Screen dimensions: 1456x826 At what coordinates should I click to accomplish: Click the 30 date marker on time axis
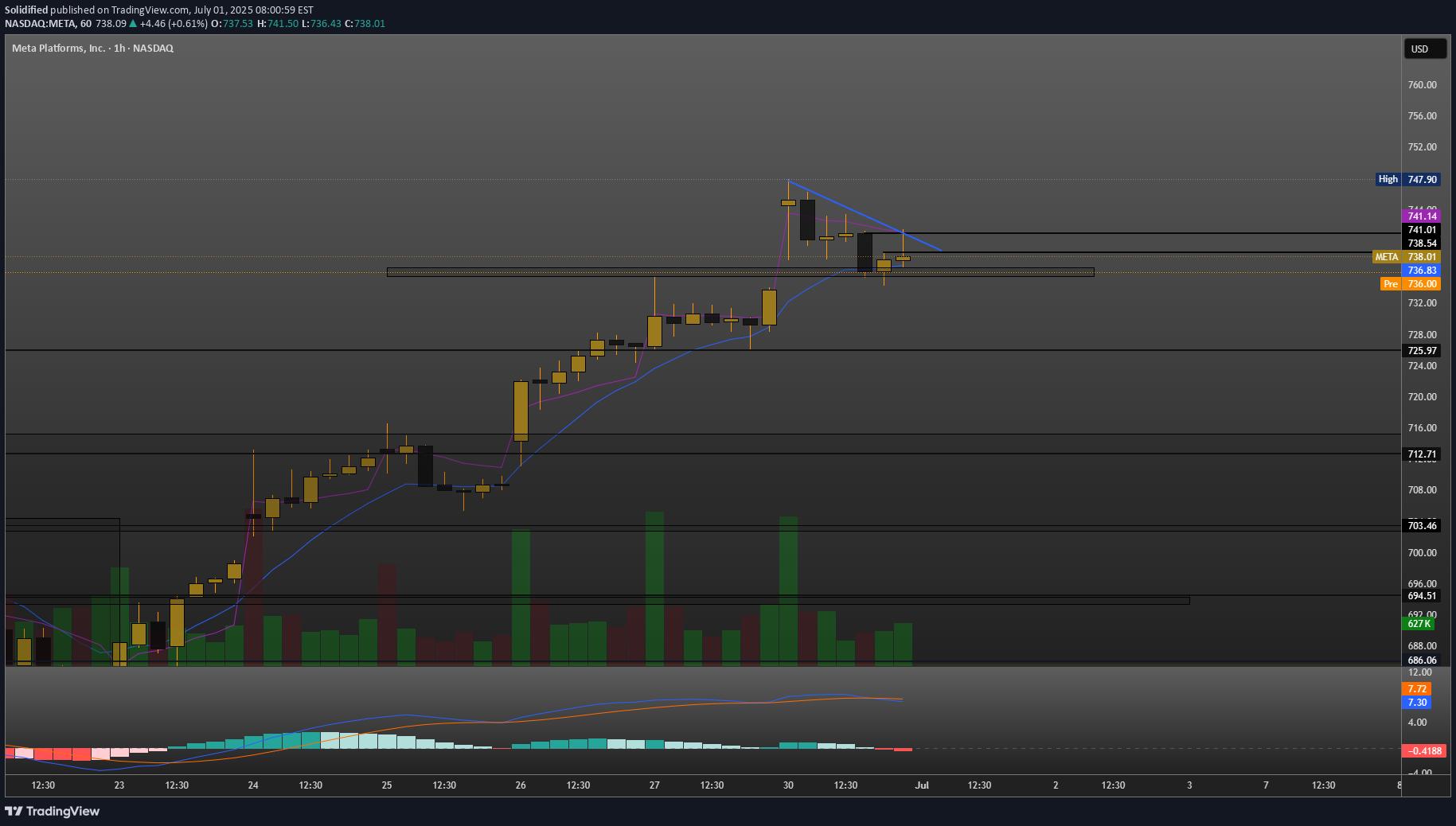tap(788, 785)
